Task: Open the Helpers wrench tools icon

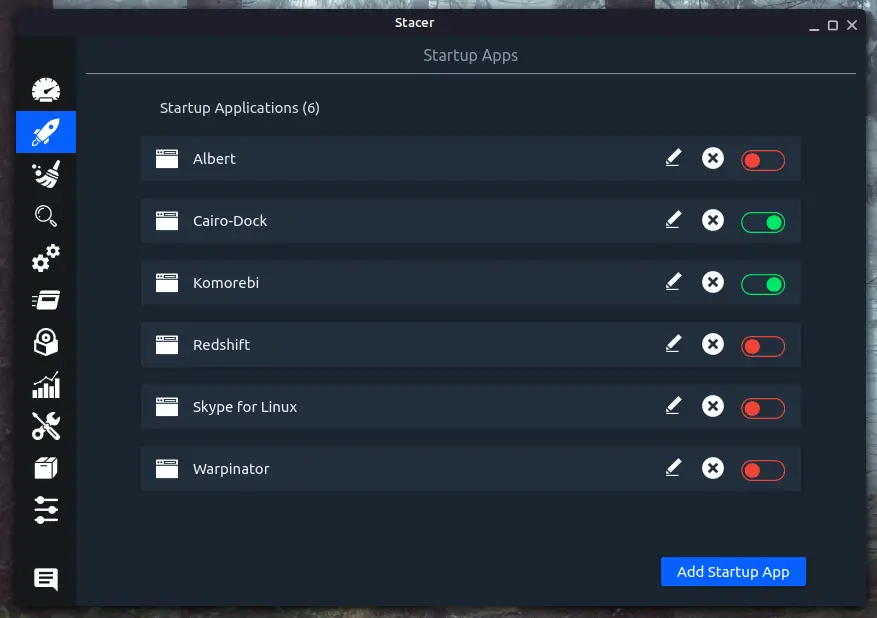Action: pos(46,426)
